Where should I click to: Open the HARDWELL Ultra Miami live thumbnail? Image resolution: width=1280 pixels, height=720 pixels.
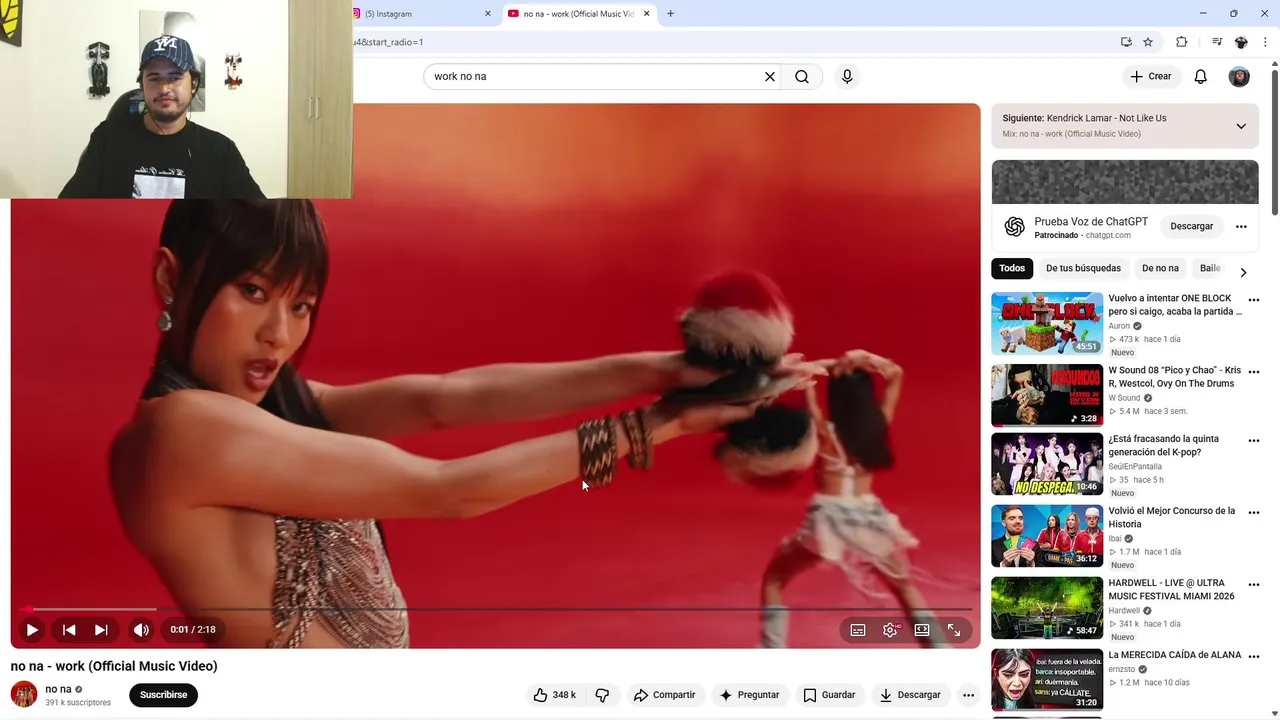(x=1047, y=608)
